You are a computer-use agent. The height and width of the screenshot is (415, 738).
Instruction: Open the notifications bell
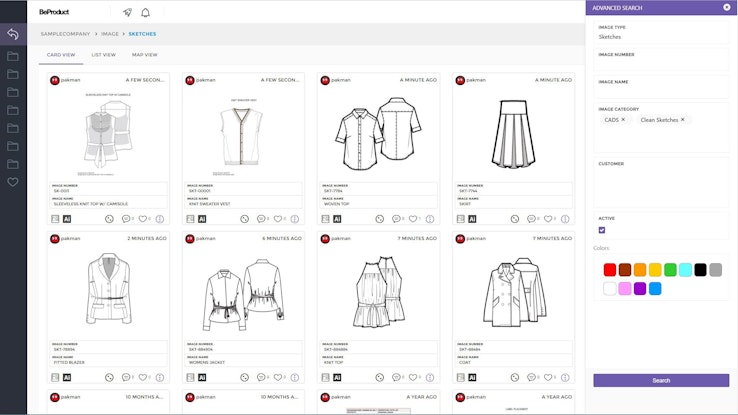[145, 12]
